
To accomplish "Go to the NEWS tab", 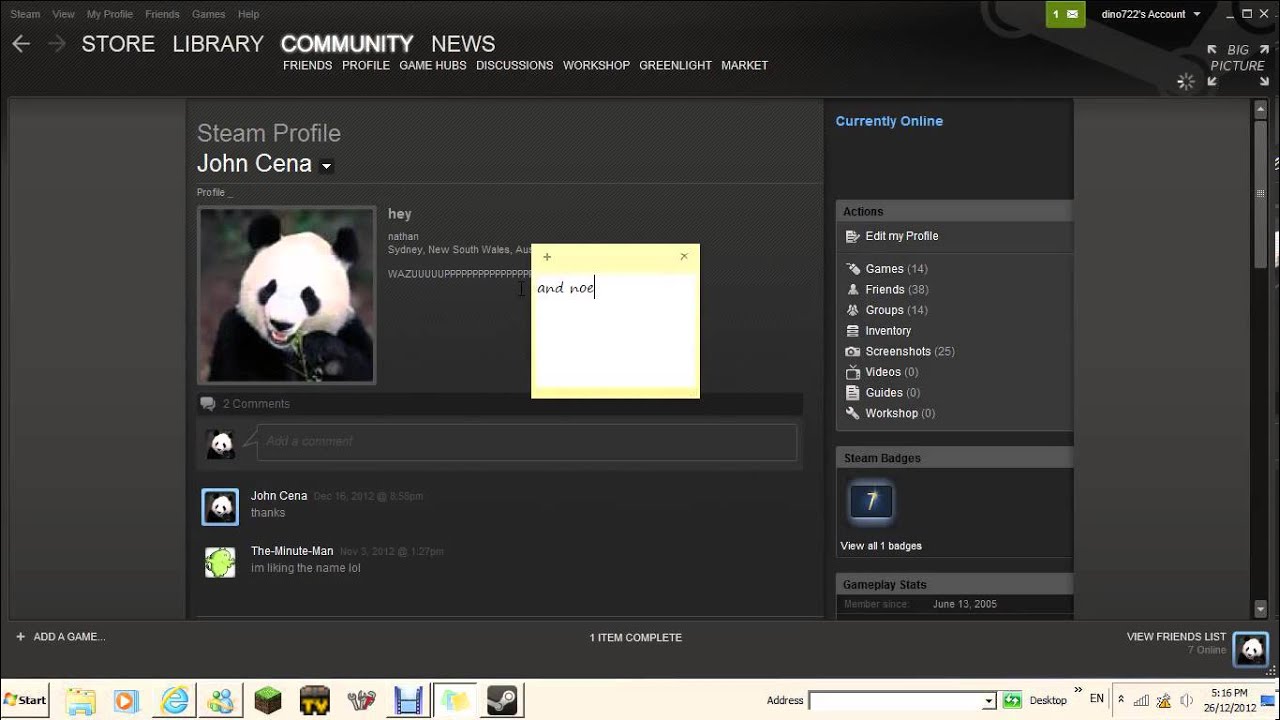I will (463, 44).
